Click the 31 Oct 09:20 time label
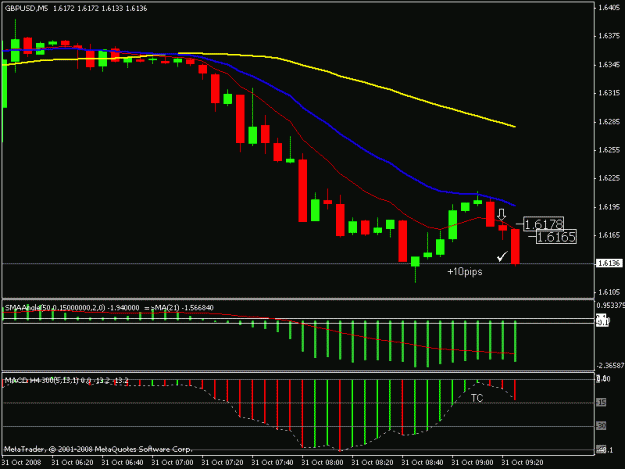Screen dimensions: 625x469 523,463
